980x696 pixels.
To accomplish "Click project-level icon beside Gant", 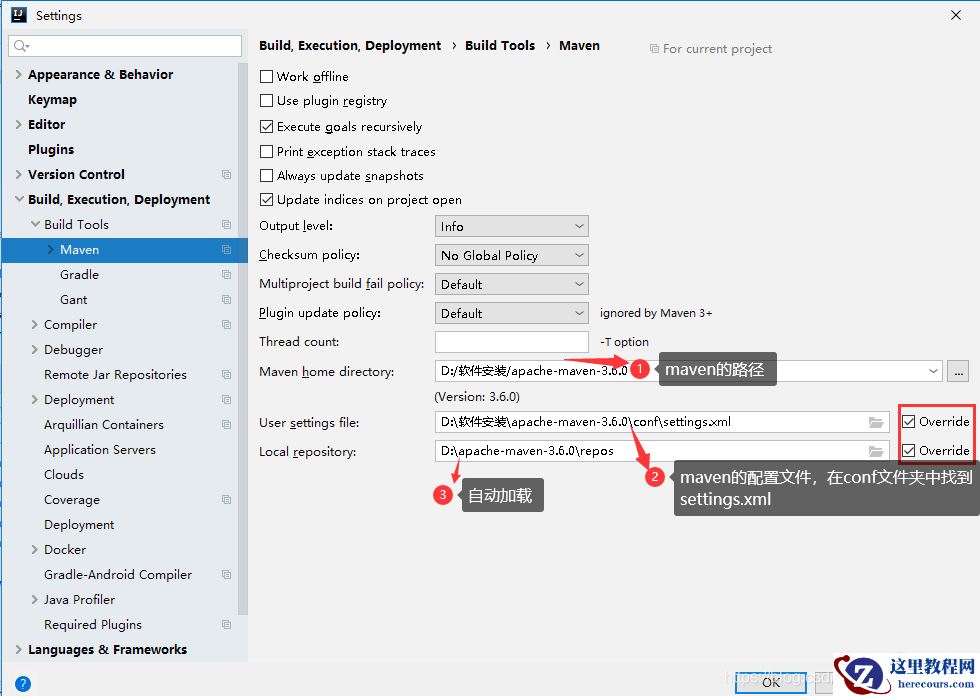I will point(226,299).
